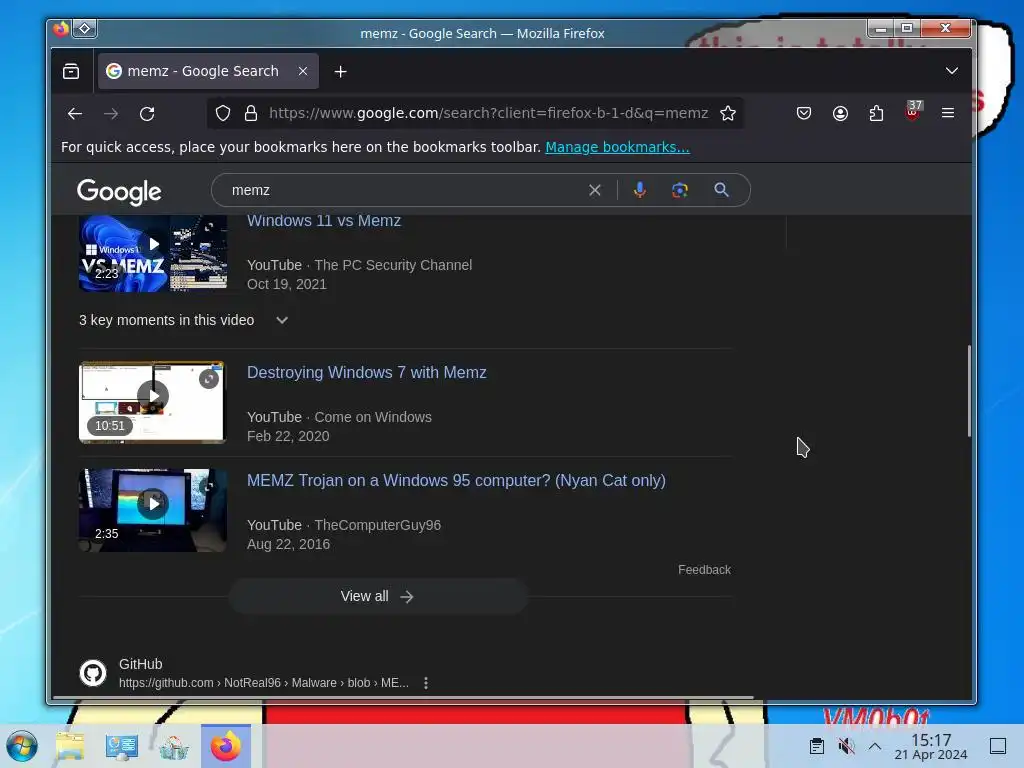The image size is (1024, 768).
Task: Open Destroying Windows 7 with Memz link
Action: 366,373
